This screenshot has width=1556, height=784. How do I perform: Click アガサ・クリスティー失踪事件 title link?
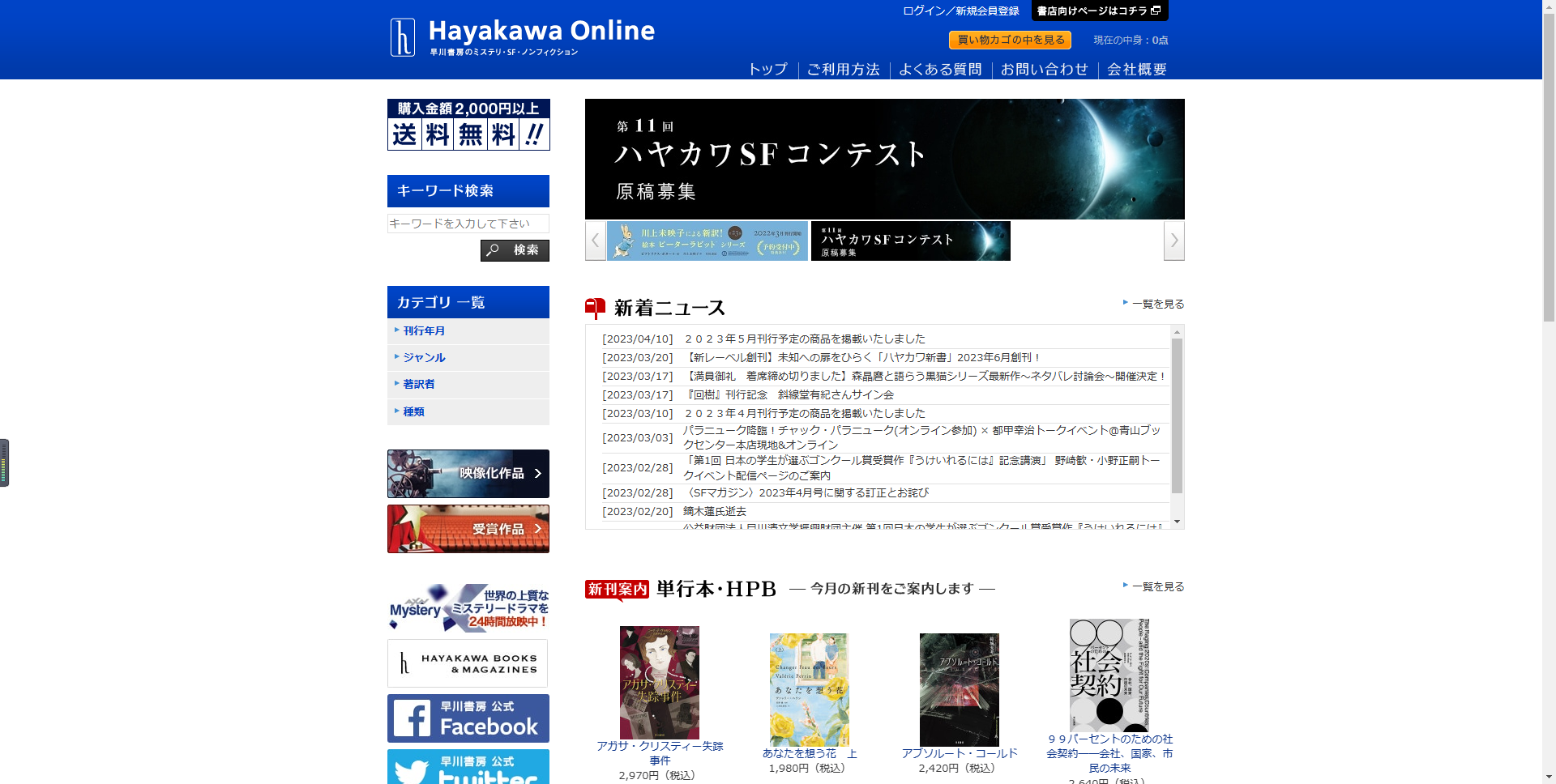[660, 753]
